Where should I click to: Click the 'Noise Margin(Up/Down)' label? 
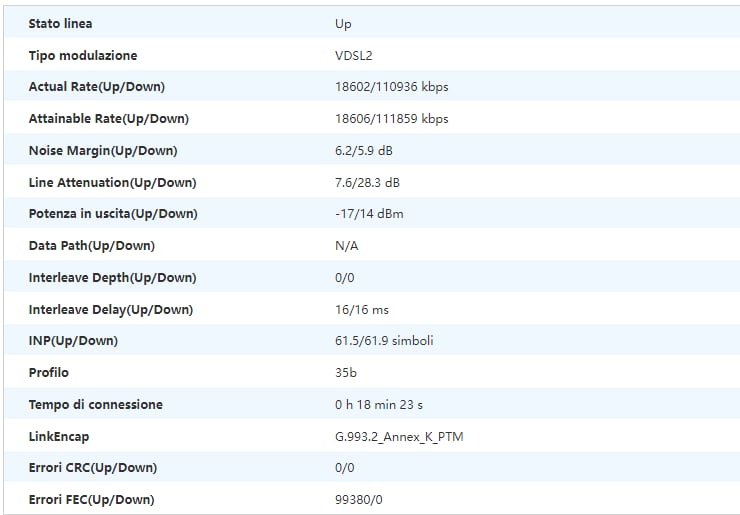pyautogui.click(x=103, y=151)
